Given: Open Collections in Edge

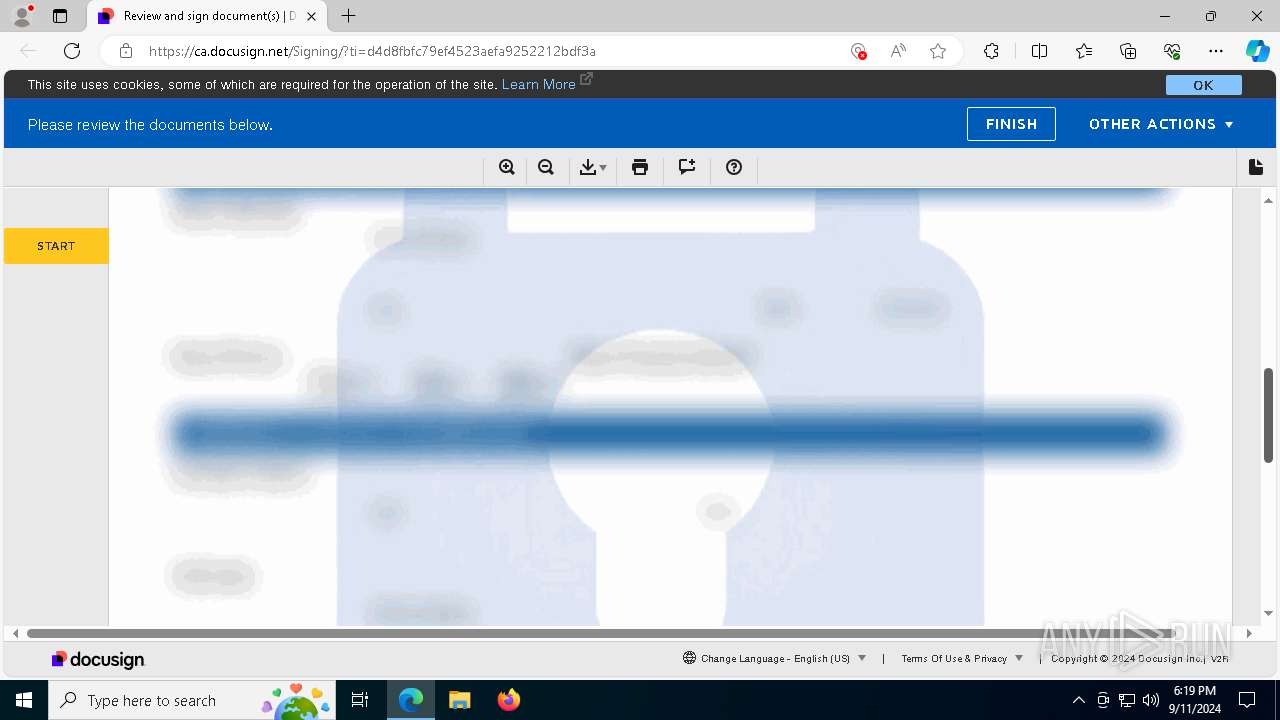Looking at the screenshot, I should coord(1128,51).
